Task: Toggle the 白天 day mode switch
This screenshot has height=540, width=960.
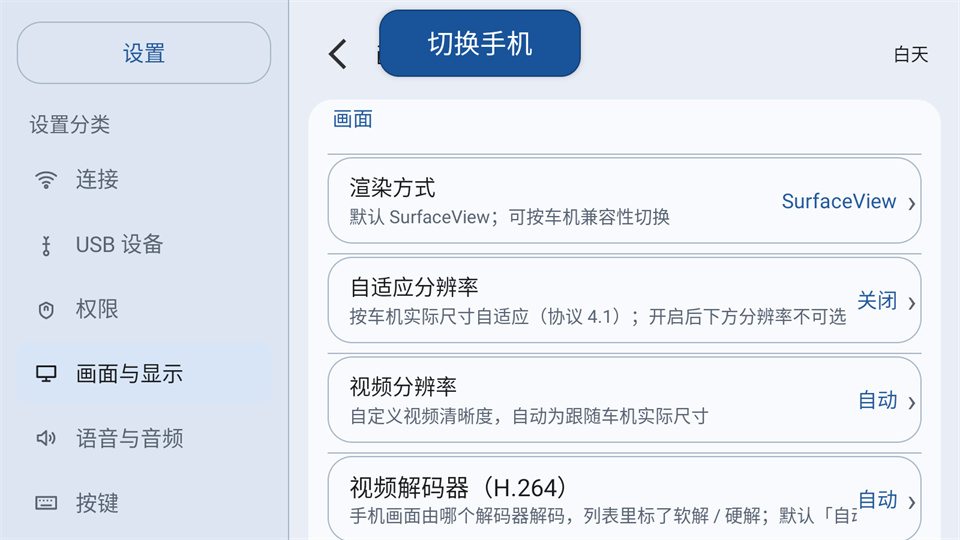Action: (x=910, y=54)
